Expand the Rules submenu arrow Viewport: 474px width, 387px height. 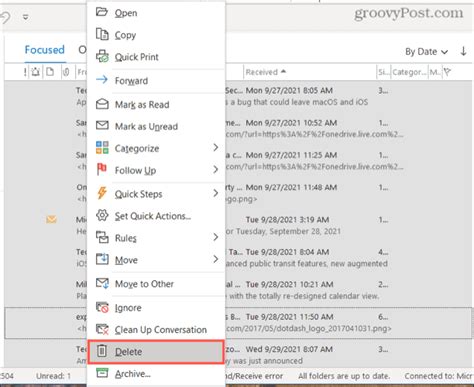tap(216, 237)
